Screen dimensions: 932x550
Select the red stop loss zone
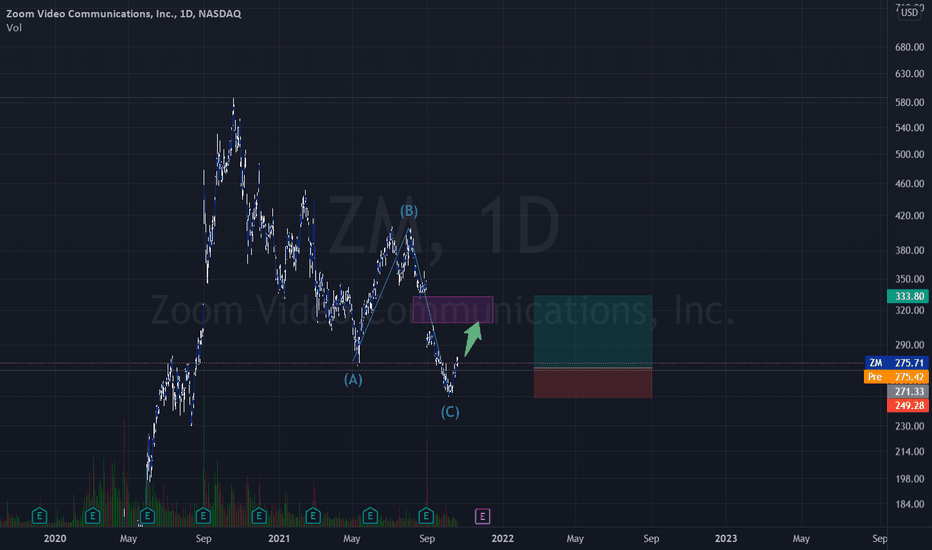[593, 383]
